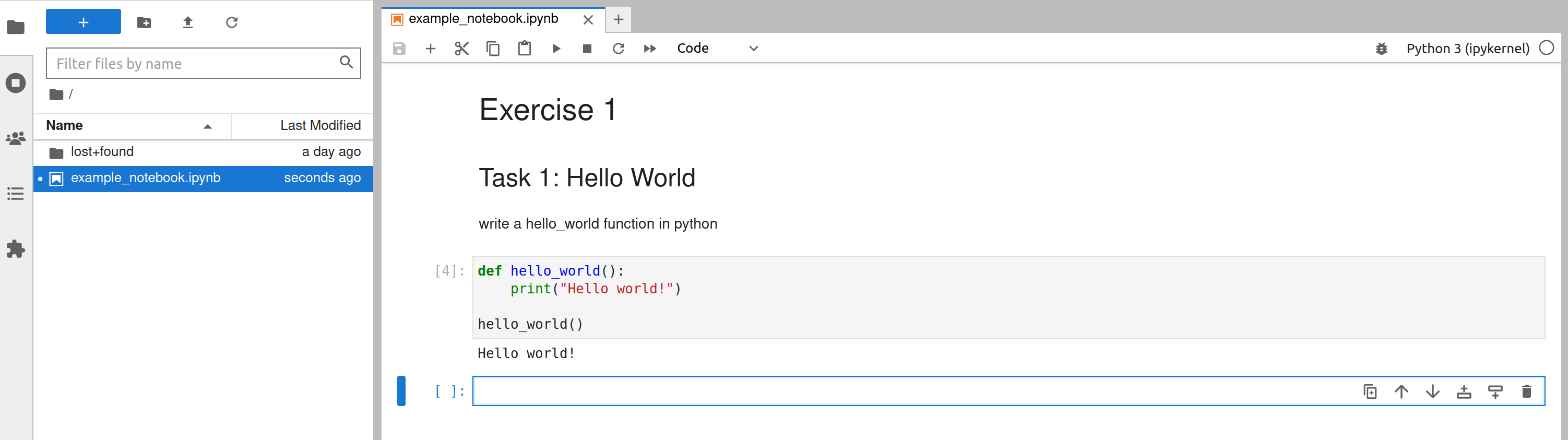Screen dimensions: 1568x440
Task: Select Python 3 (ipykernel) kernel name
Action: 1468,49
